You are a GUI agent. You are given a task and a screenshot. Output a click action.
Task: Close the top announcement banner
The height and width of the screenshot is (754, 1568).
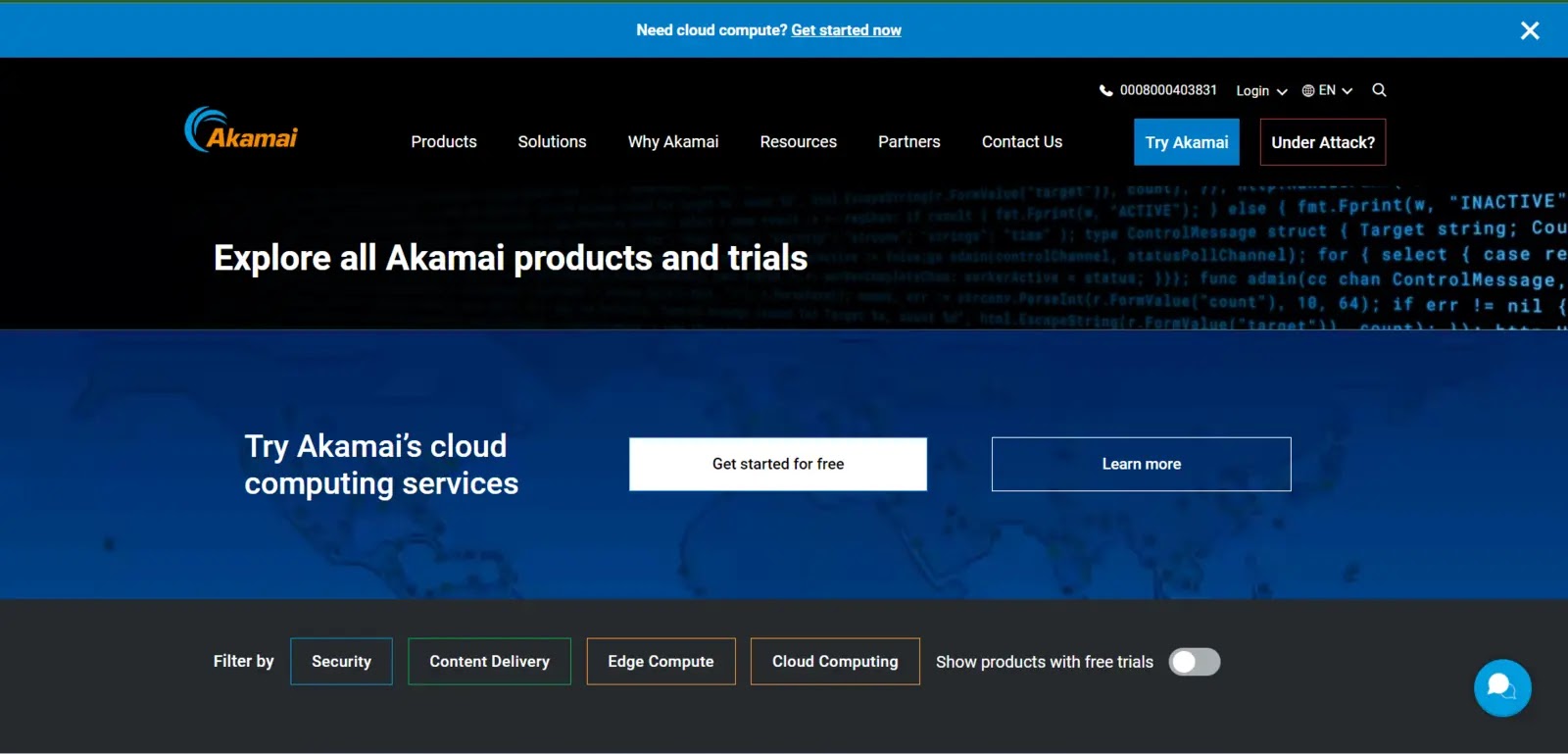pos(1530,30)
